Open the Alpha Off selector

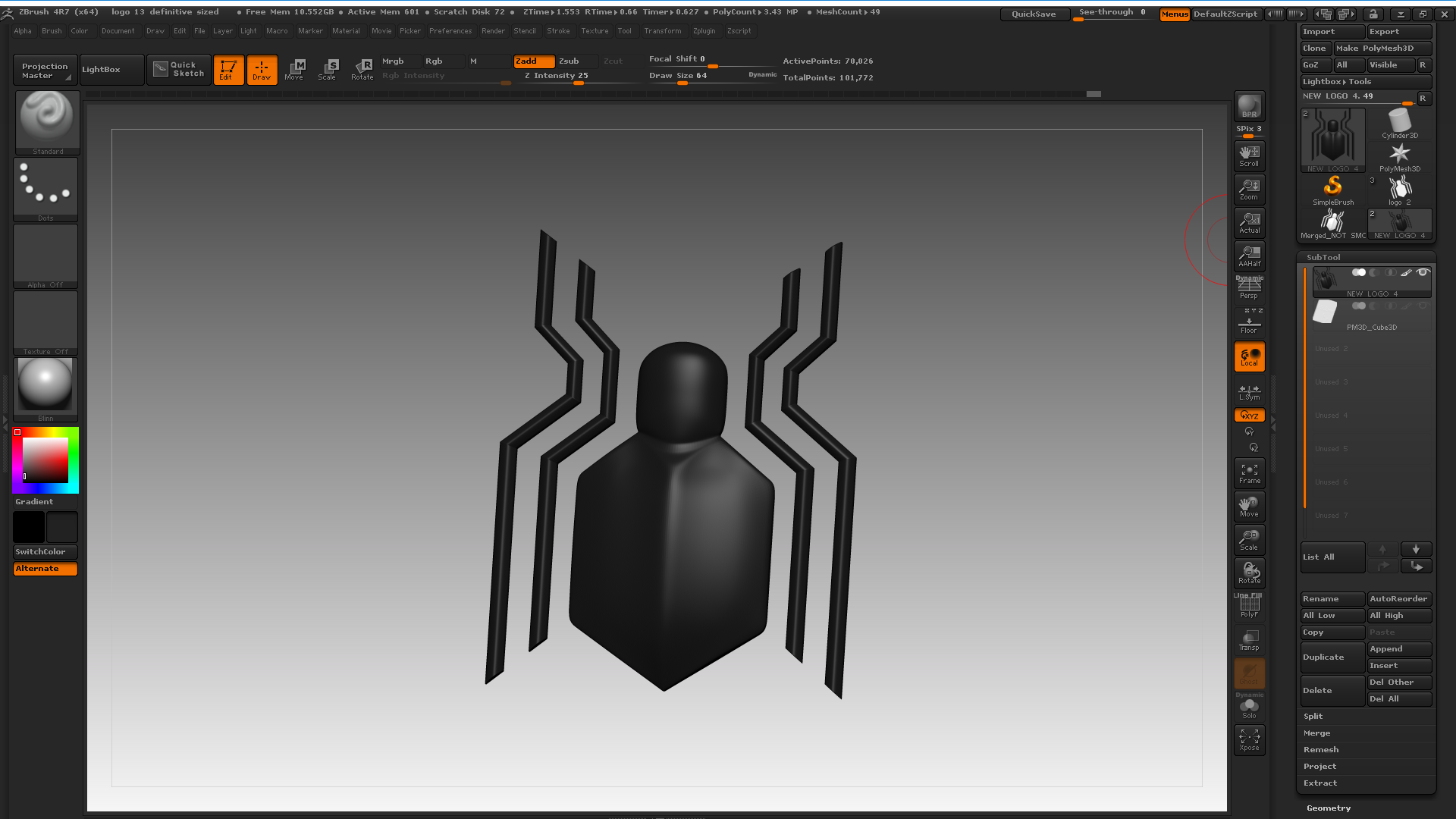coord(46,256)
